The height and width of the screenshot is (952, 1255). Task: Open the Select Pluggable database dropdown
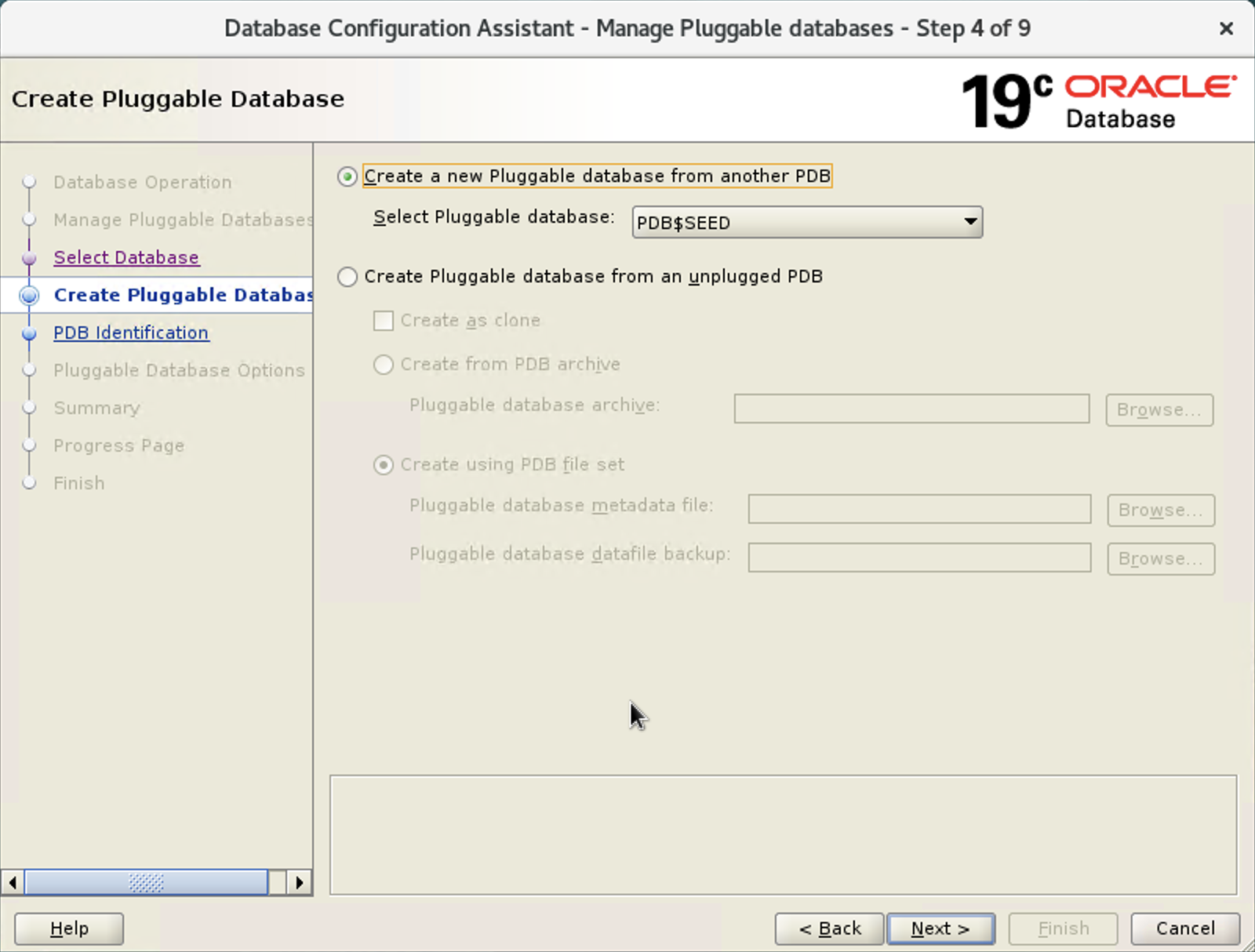[807, 223]
